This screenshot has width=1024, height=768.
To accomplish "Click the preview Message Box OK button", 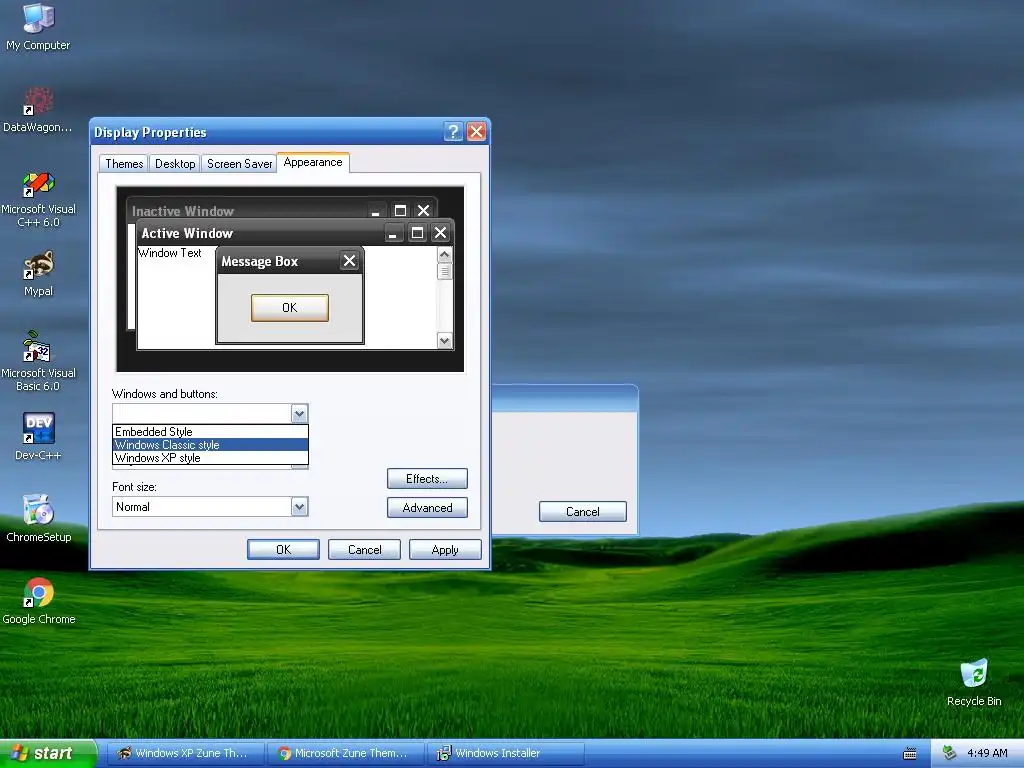I will coord(290,308).
